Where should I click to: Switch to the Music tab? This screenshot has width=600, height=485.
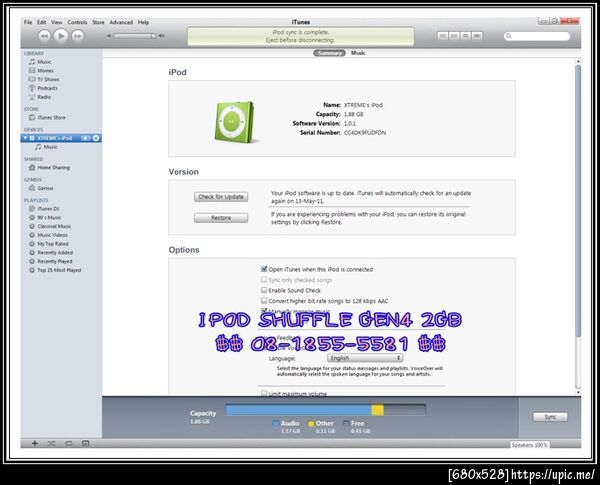tap(358, 53)
